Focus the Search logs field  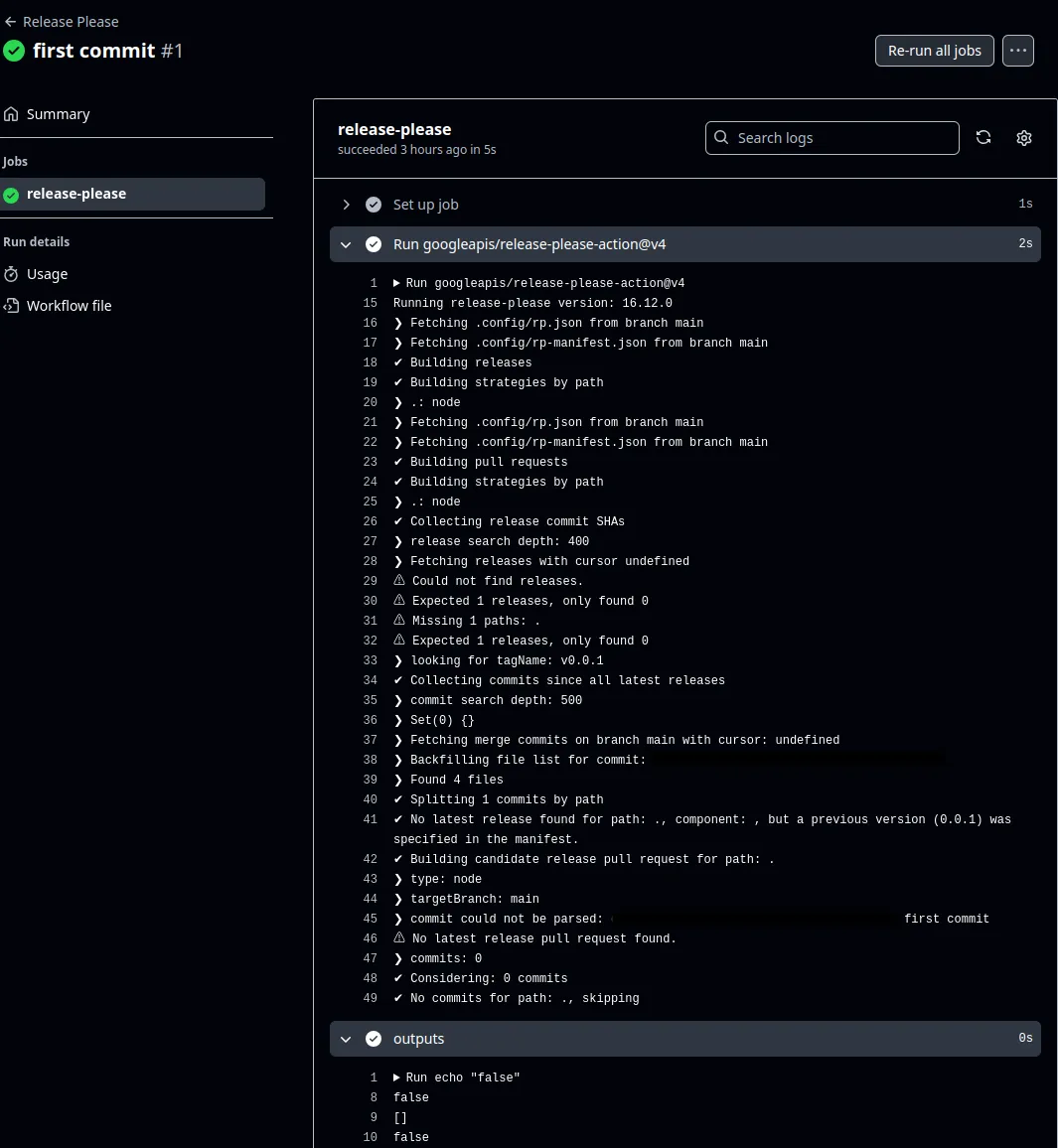pos(831,138)
